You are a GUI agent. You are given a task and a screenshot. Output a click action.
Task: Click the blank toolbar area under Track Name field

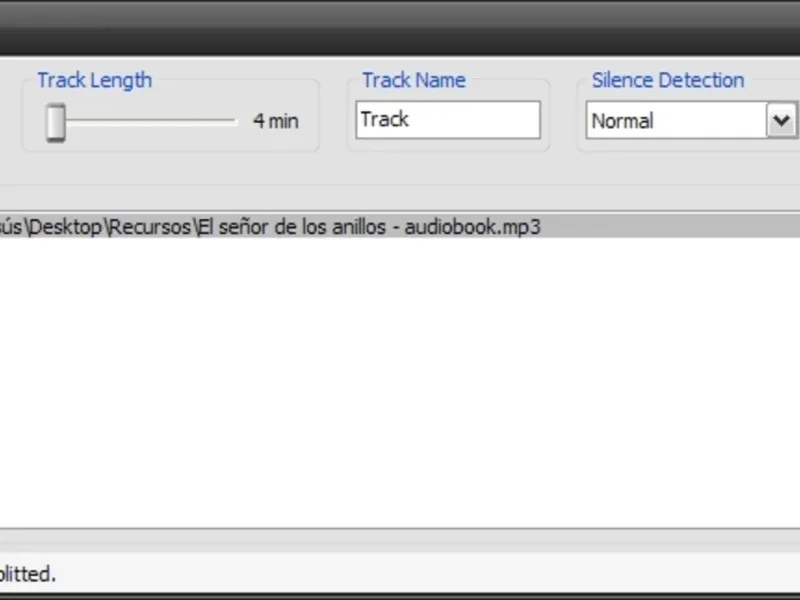448,168
